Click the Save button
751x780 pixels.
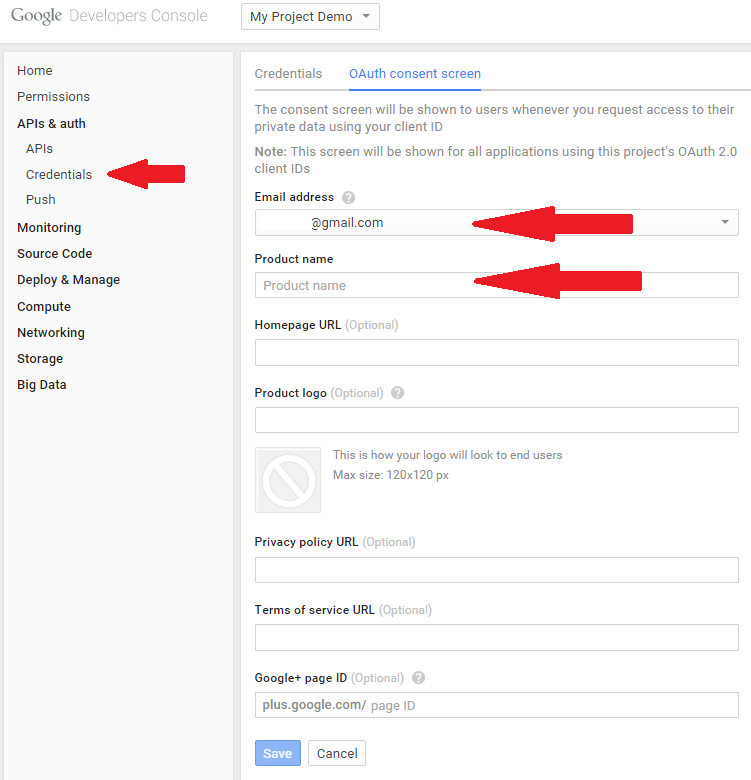pos(278,753)
